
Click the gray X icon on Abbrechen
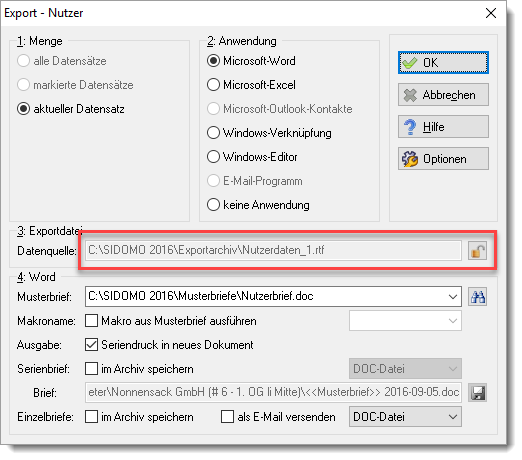point(410,95)
